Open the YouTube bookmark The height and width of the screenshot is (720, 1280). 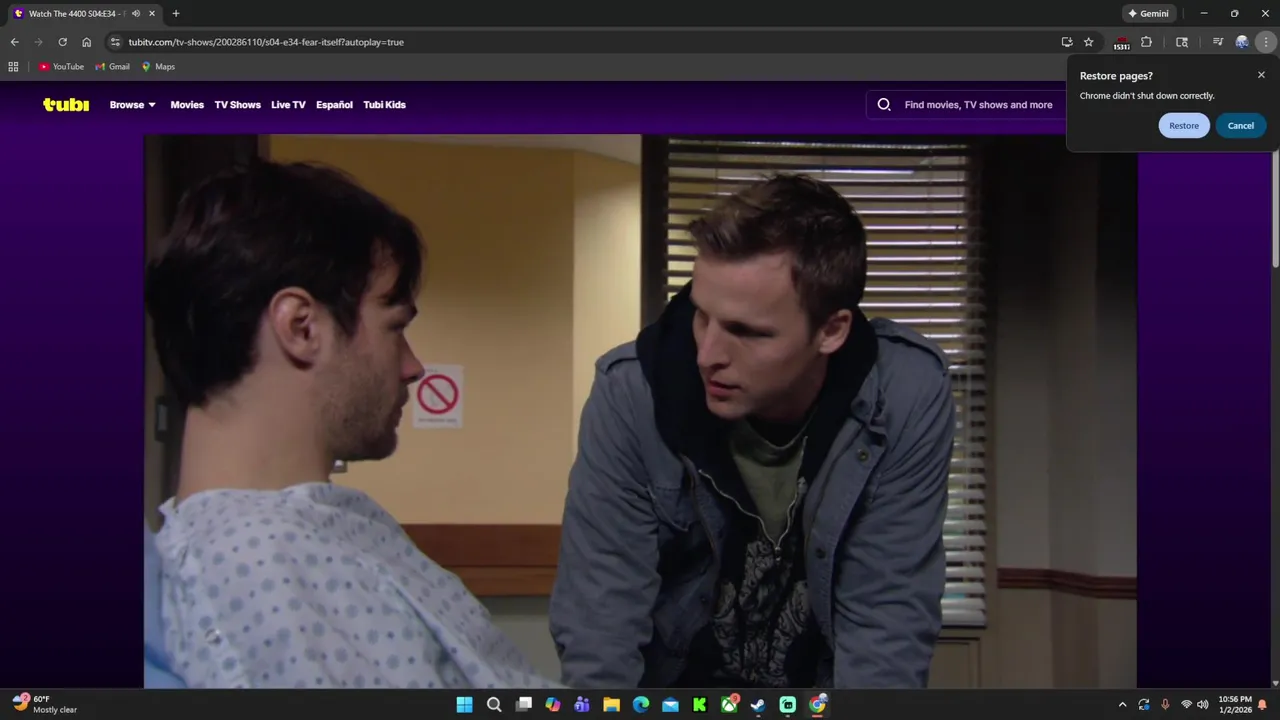(62, 67)
